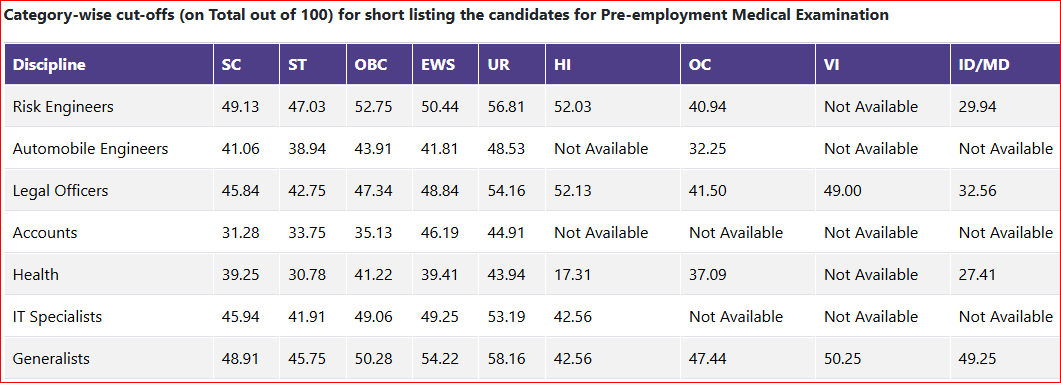The height and width of the screenshot is (383, 1061).
Task: Select the Automobile Engineers row label
Action: (91, 149)
